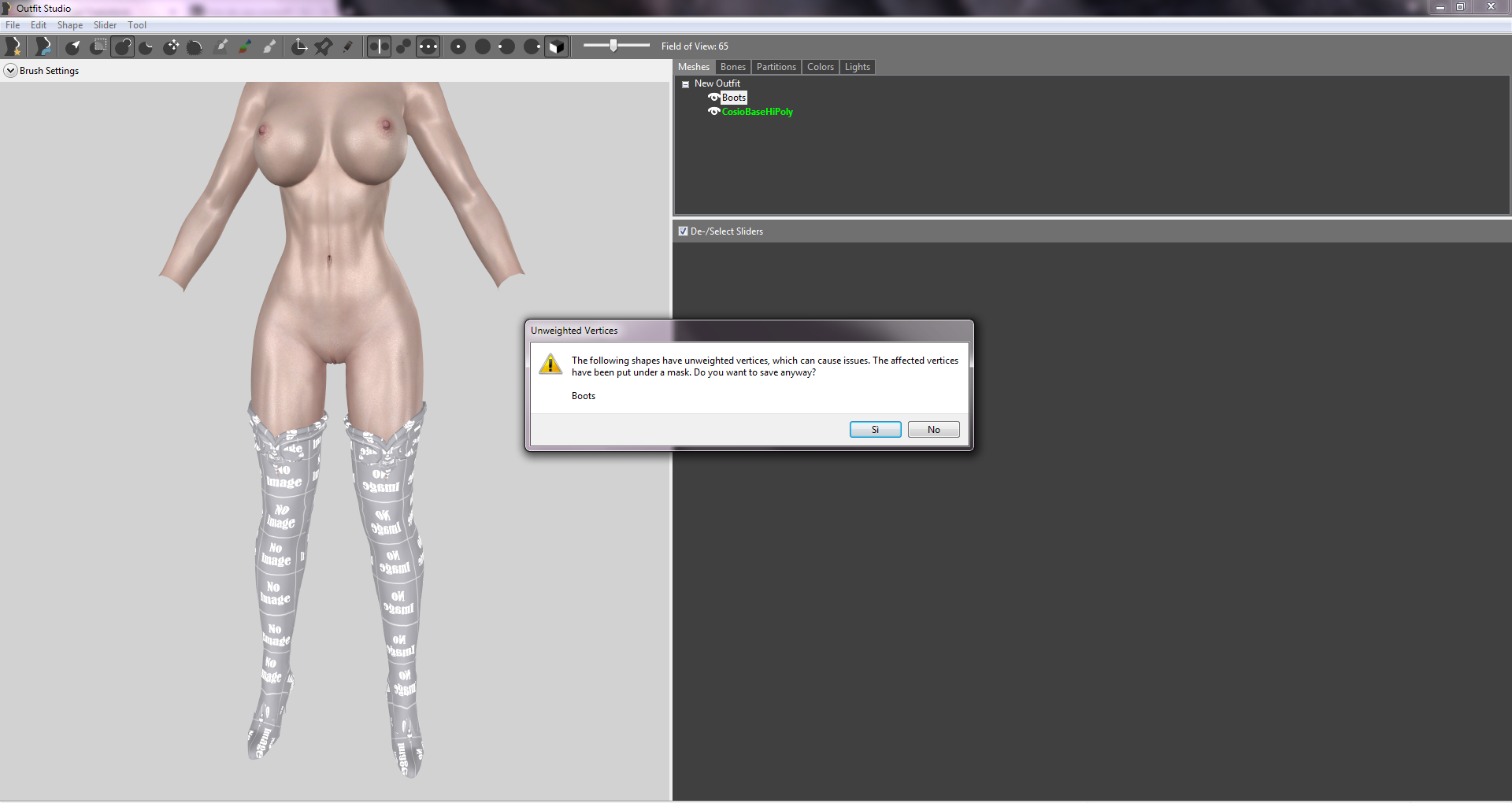Screen dimensions: 1512x803
Task: Open the Slider menu
Action: [105, 25]
